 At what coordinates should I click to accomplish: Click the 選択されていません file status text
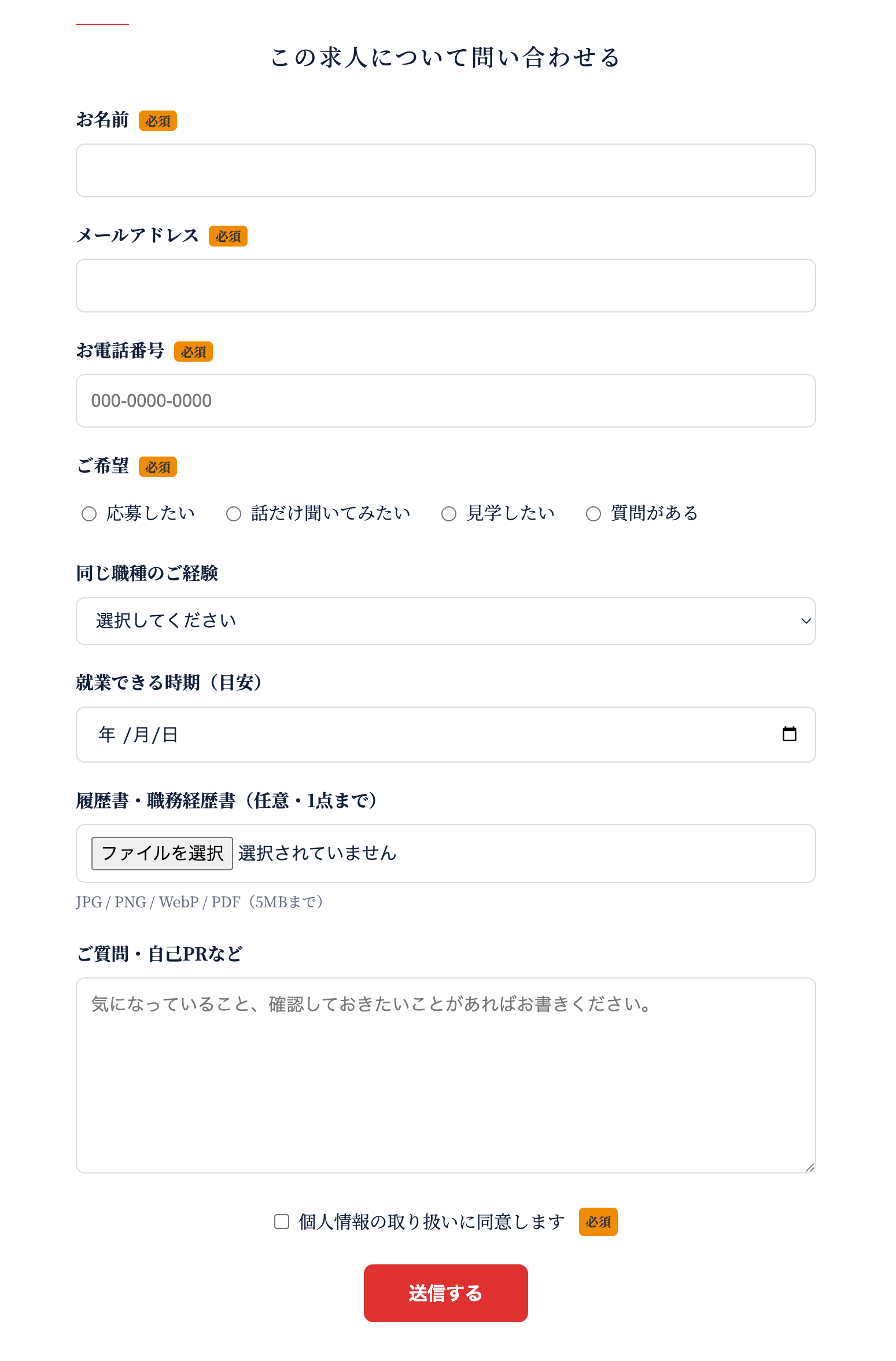[x=317, y=853]
